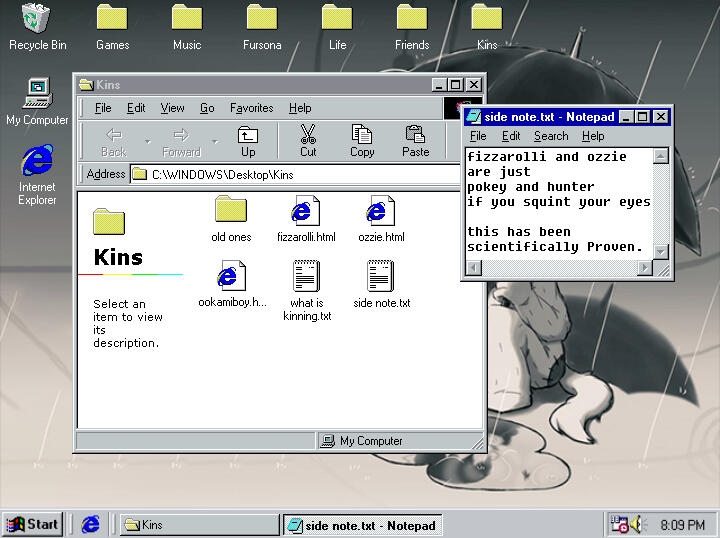720x538 pixels.
Task: Open the old ones folder
Action: (x=231, y=212)
